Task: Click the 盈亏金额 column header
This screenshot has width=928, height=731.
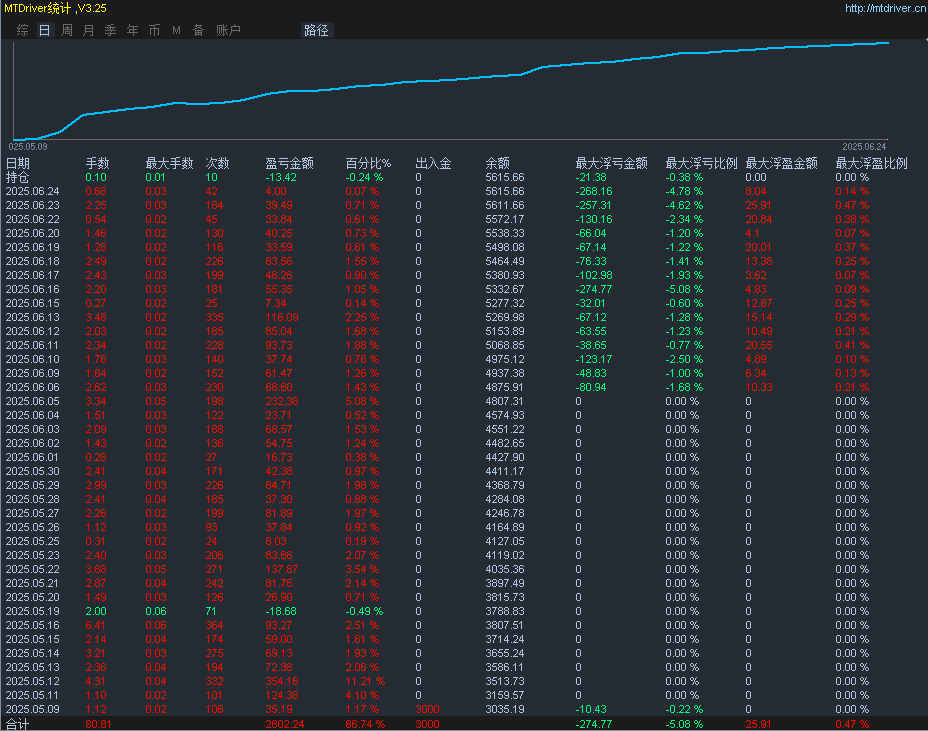Action: [x=289, y=163]
